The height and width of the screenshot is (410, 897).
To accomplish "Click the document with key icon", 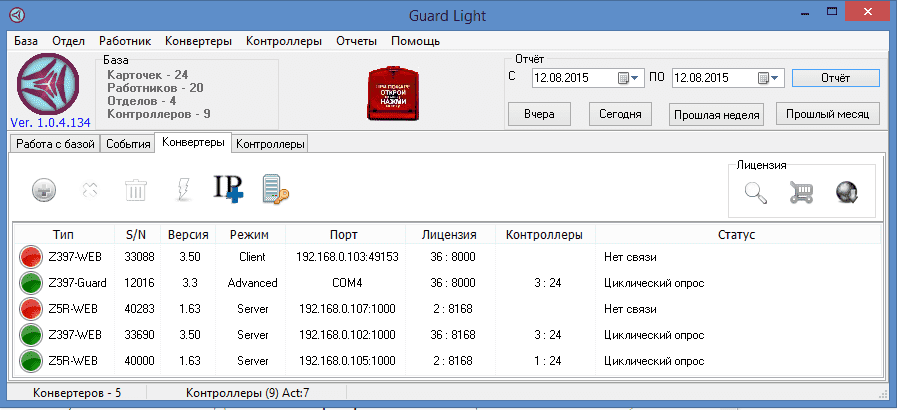I will 273,189.
